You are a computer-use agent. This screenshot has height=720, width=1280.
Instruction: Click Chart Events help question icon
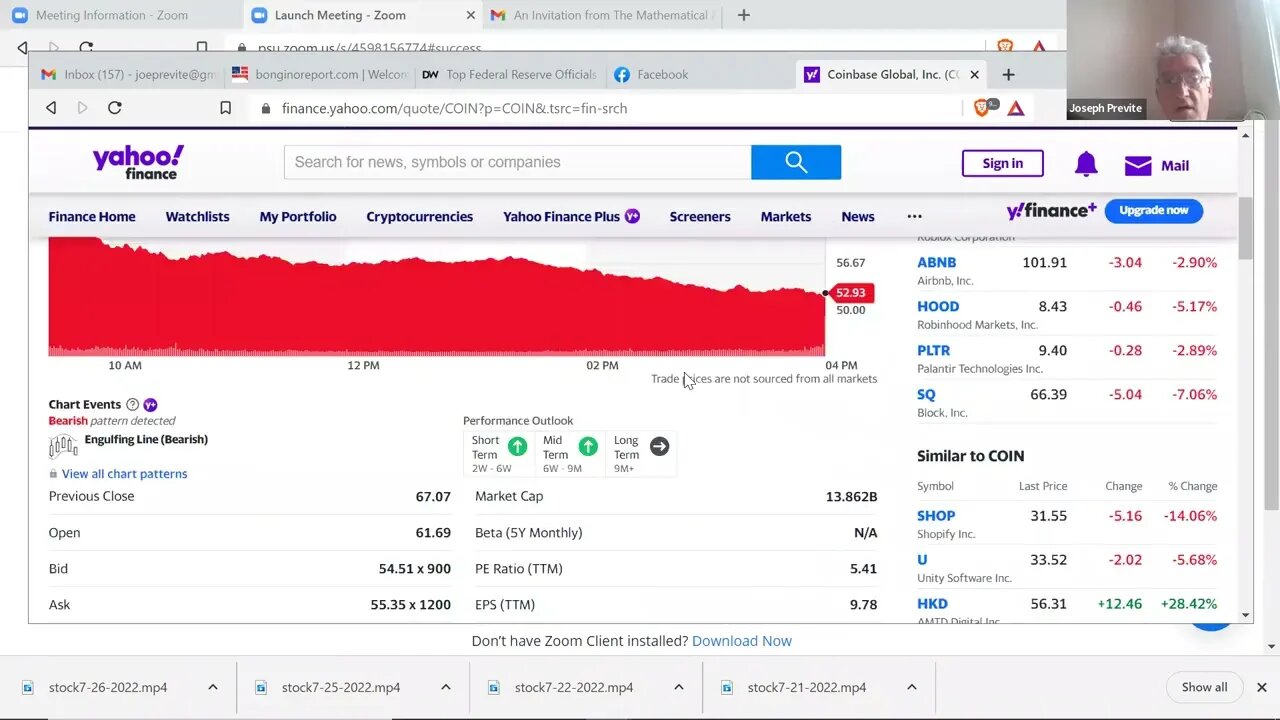[x=132, y=404]
